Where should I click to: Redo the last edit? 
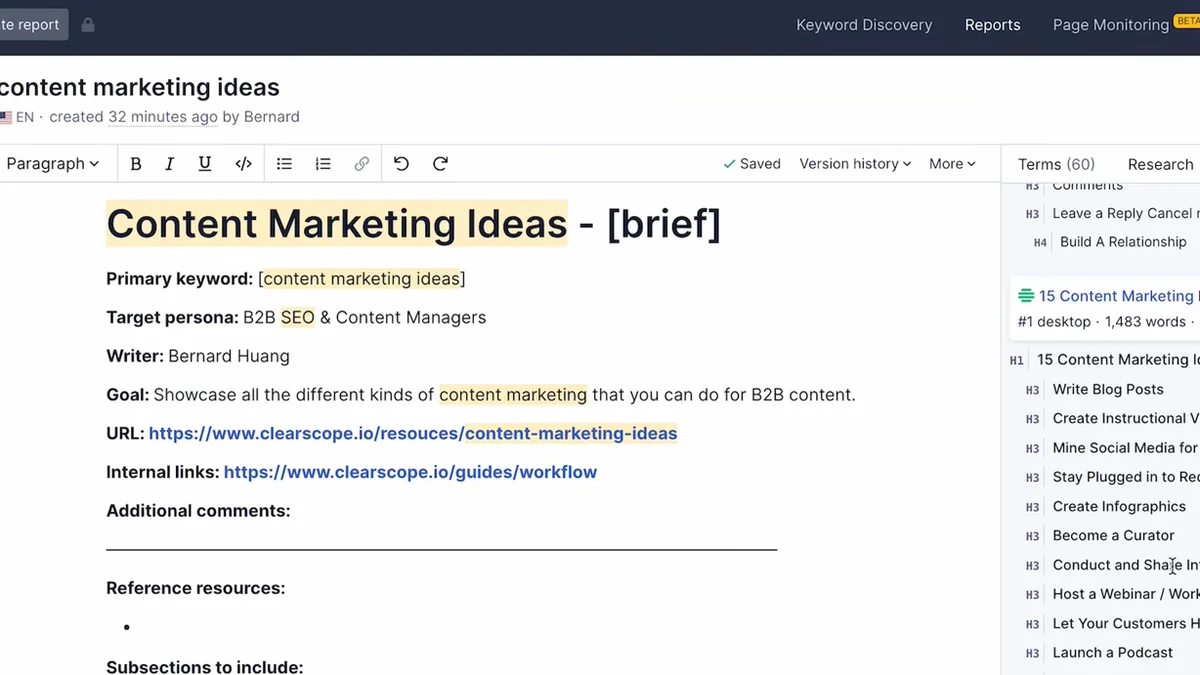(440, 164)
